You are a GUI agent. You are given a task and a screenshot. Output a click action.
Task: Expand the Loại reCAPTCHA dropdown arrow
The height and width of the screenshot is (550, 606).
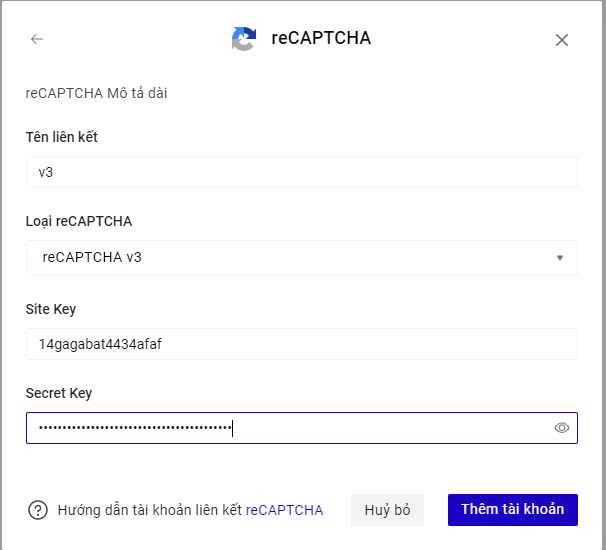pyautogui.click(x=560, y=258)
